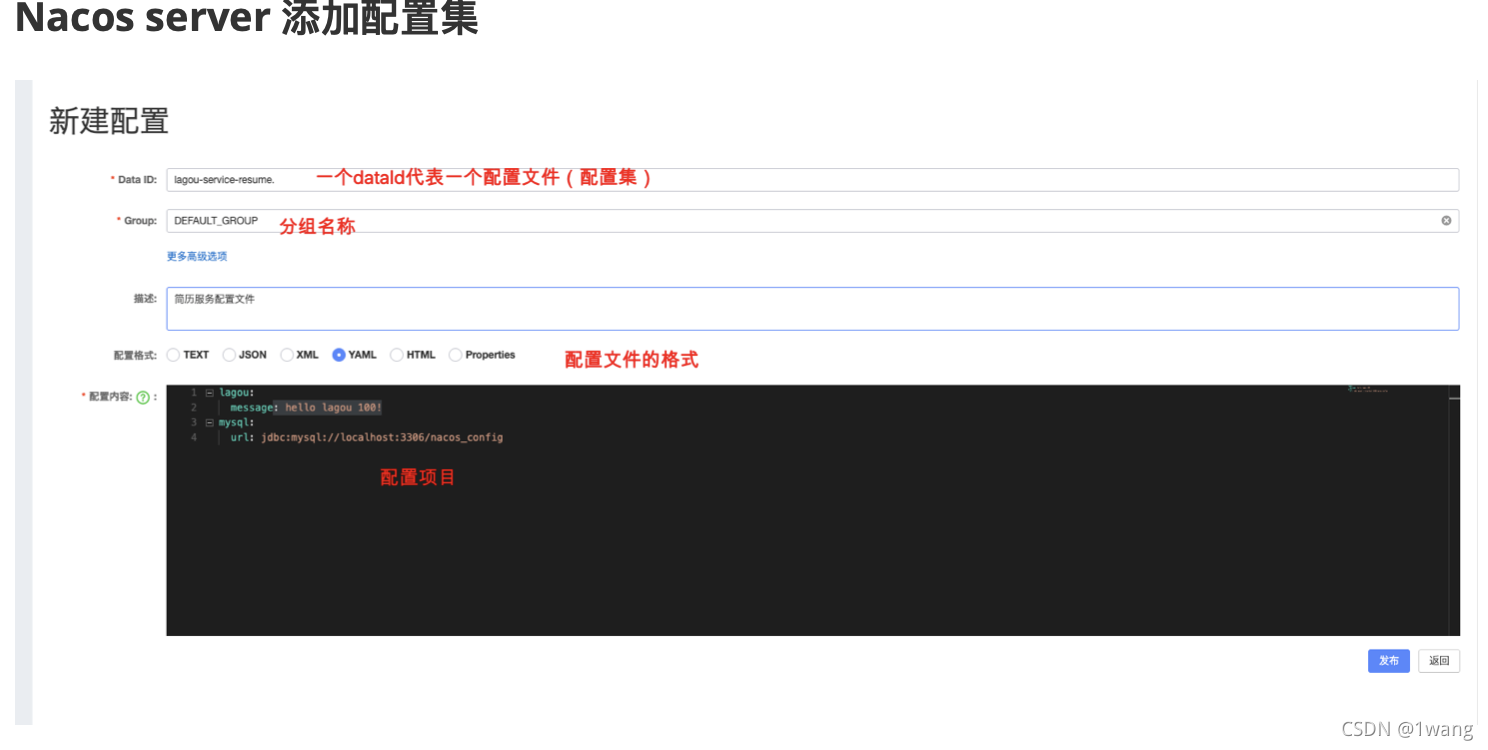Click the editor minimap preview

[x=1368, y=389]
